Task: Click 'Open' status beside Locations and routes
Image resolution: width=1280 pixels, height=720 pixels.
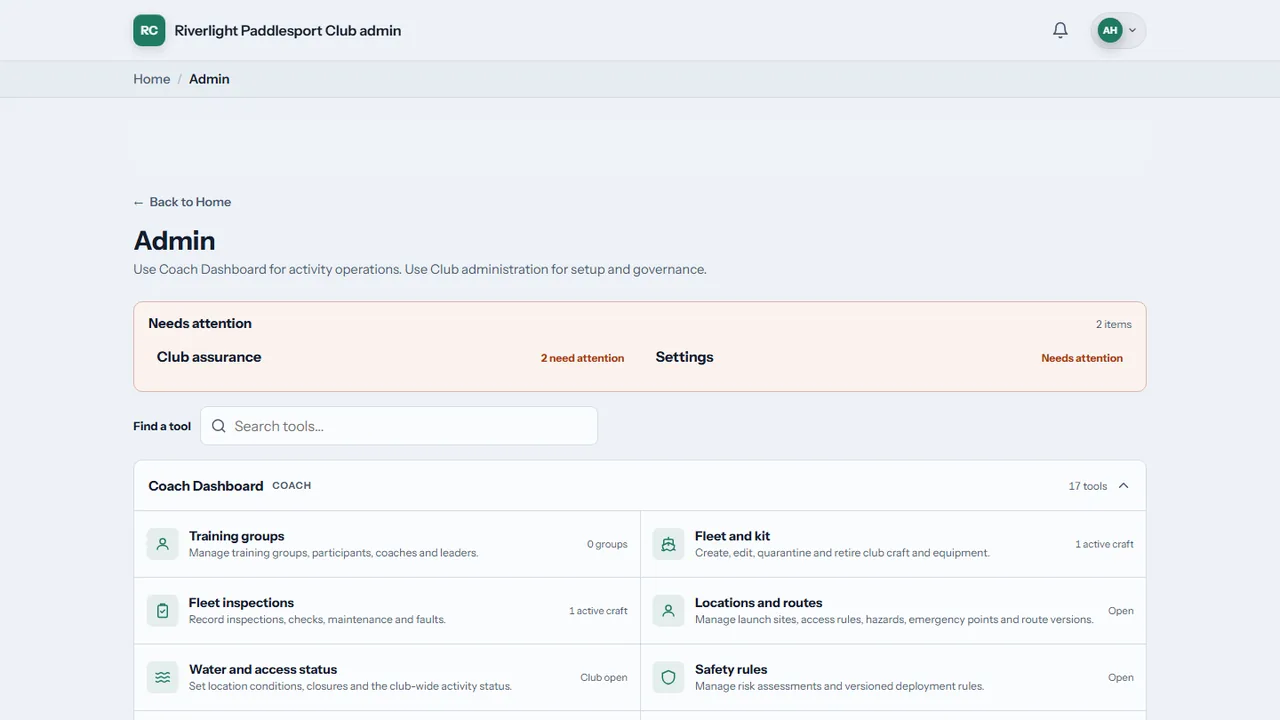Action: (x=1121, y=611)
